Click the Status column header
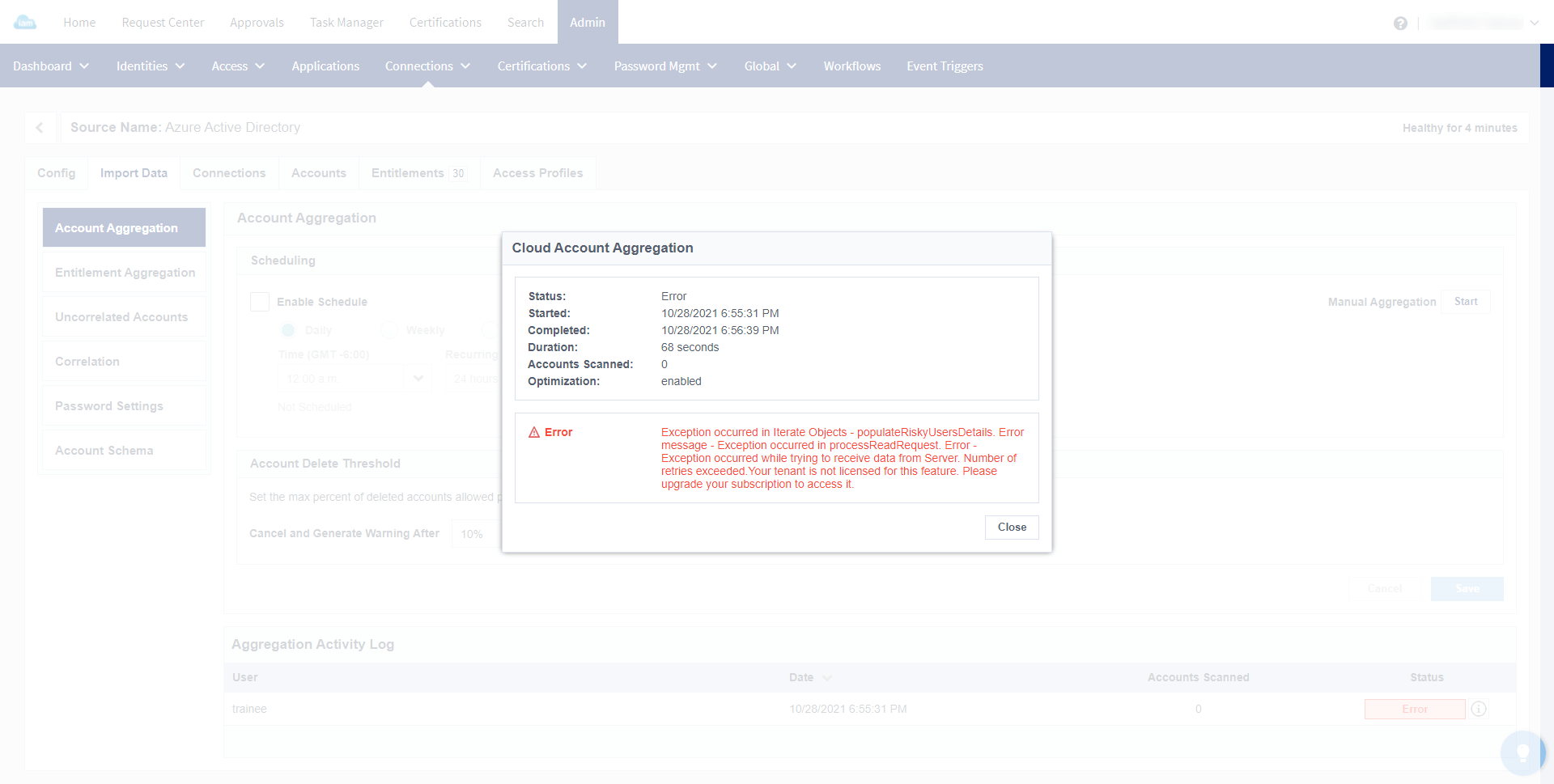Image resolution: width=1554 pixels, height=784 pixels. (1427, 677)
